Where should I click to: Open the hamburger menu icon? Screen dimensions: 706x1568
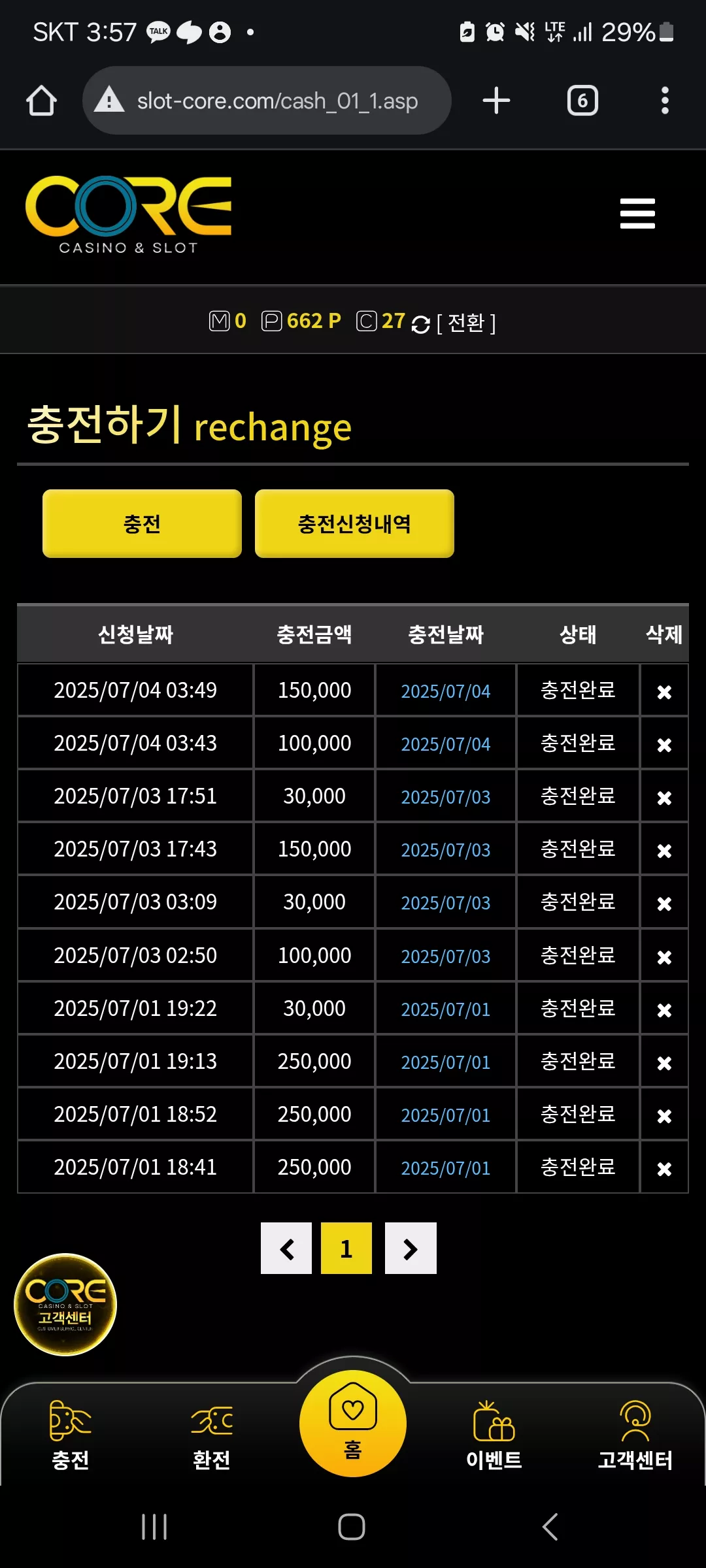tap(637, 214)
